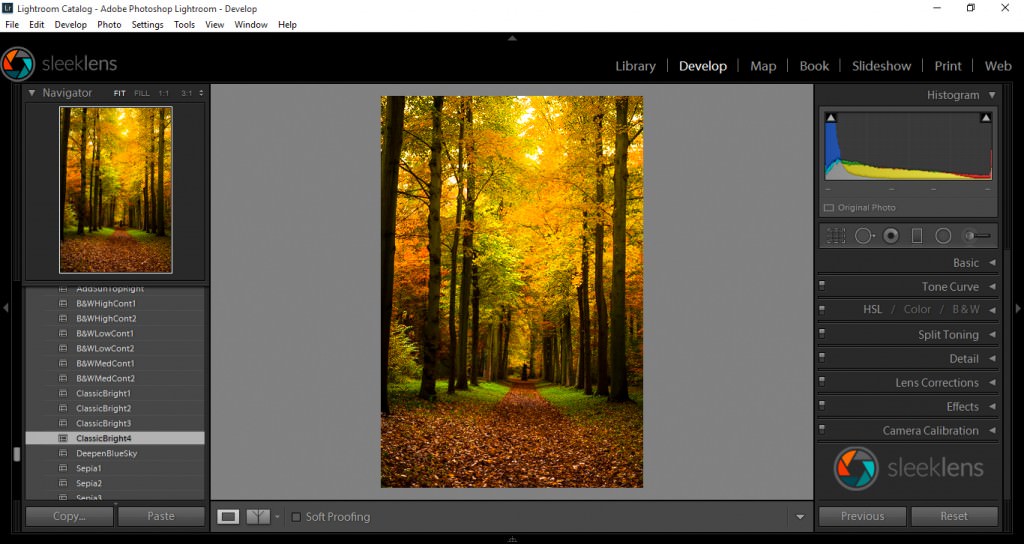Apply the Sepia2 preset
The image size is (1024, 544).
[89, 483]
